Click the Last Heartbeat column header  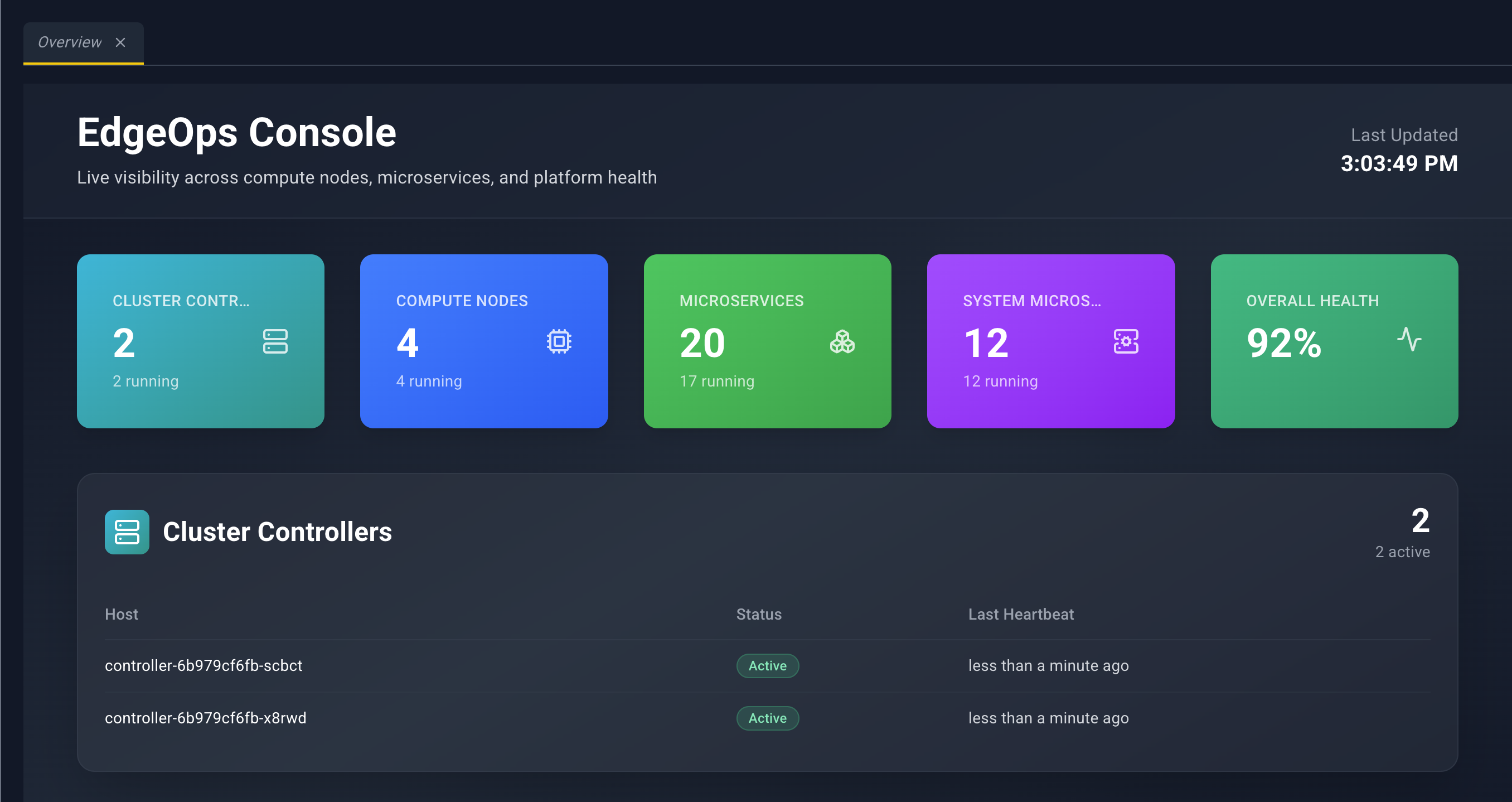(1021, 614)
